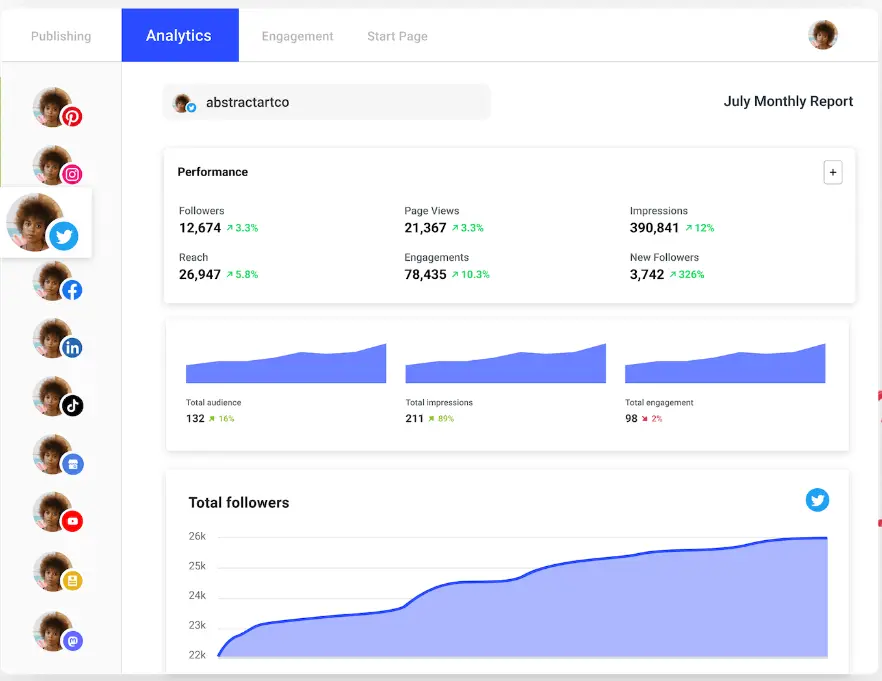Select the YouTube account in sidebar
882x681 pixels.
[56, 514]
